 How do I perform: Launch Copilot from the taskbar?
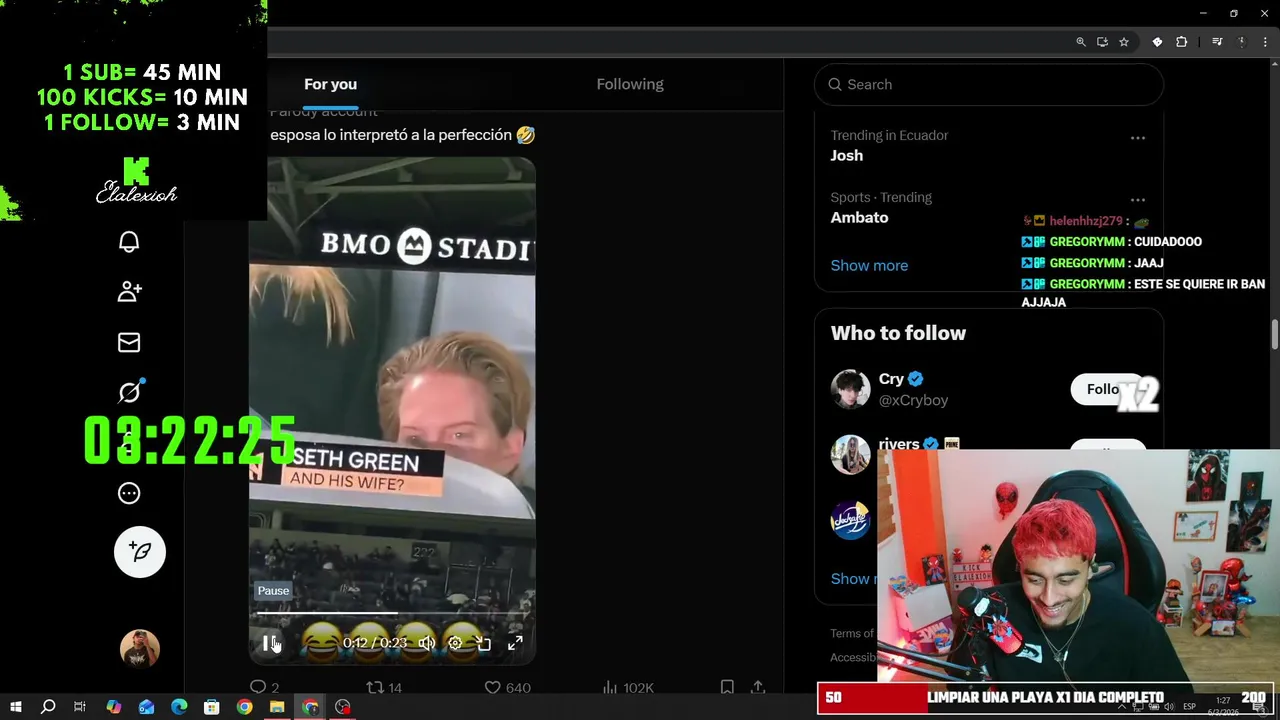[x=113, y=707]
